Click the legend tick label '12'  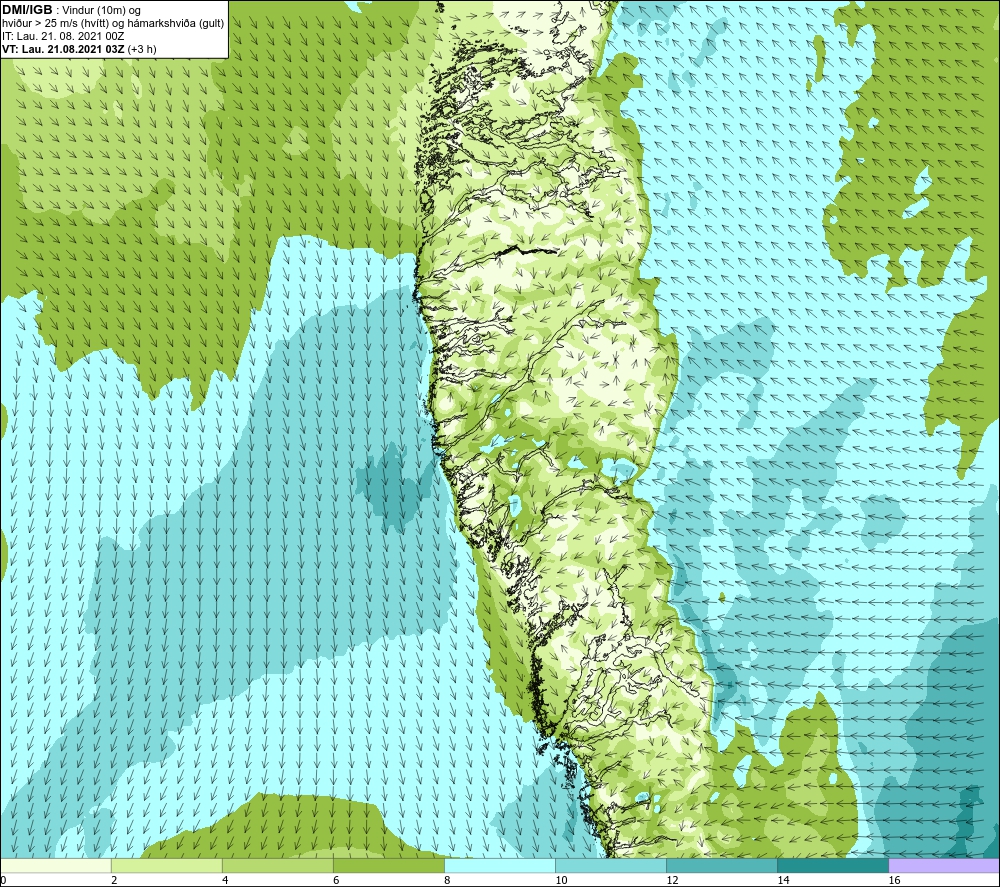[x=672, y=881]
